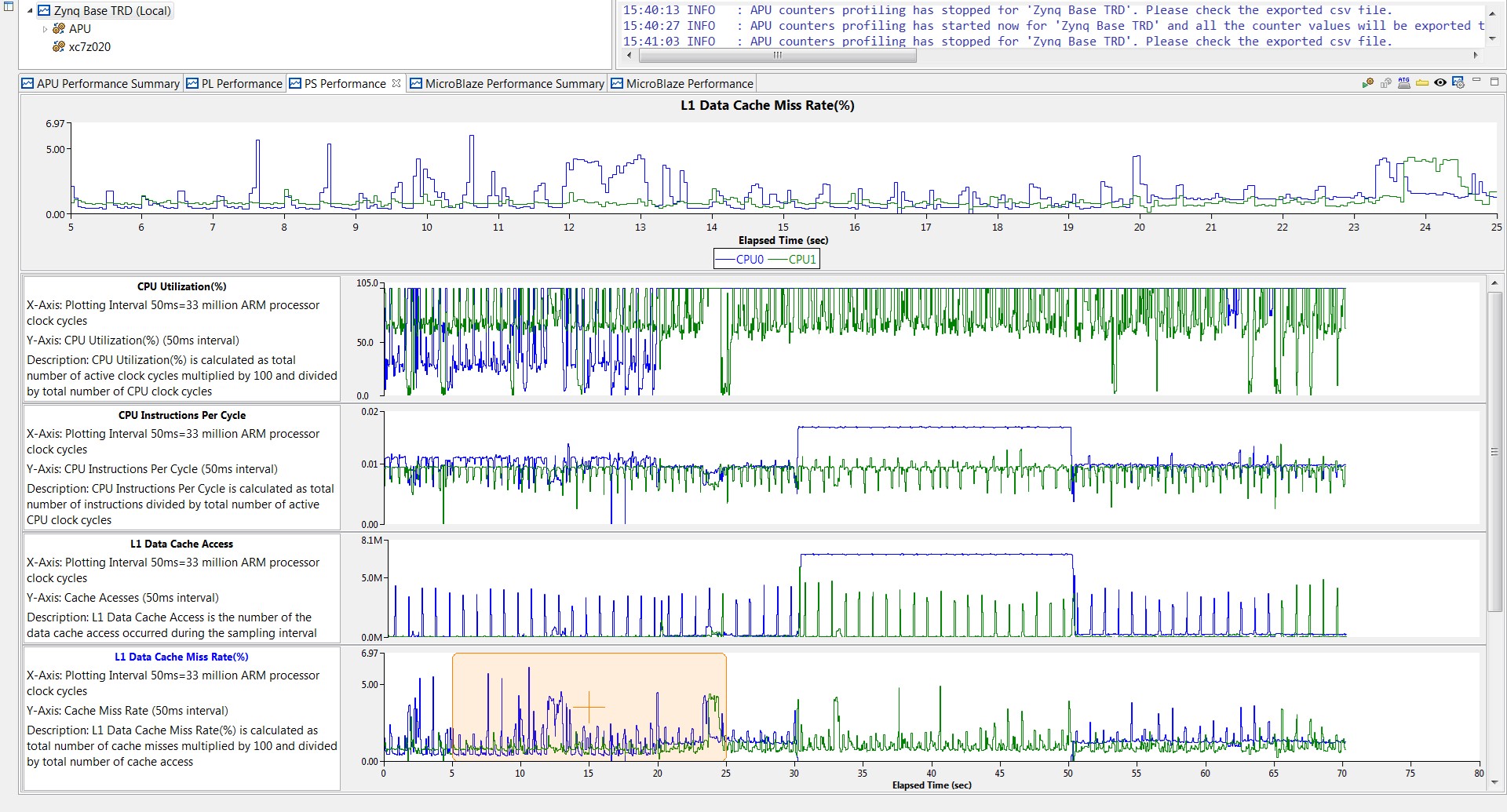
Task: Toggle the eye visibility icon in toolbar
Action: click(x=1440, y=82)
